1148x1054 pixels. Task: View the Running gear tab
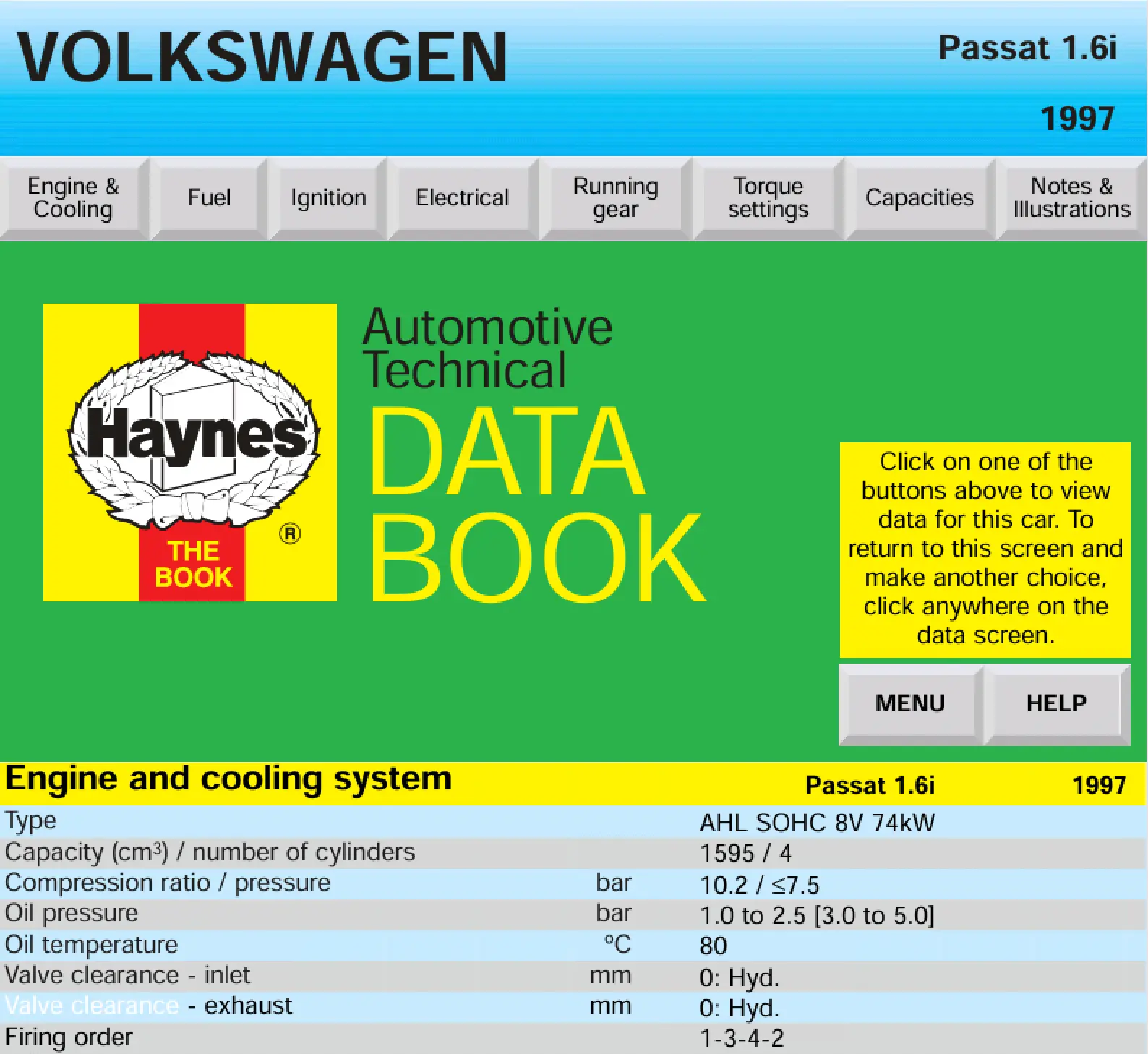click(615, 198)
